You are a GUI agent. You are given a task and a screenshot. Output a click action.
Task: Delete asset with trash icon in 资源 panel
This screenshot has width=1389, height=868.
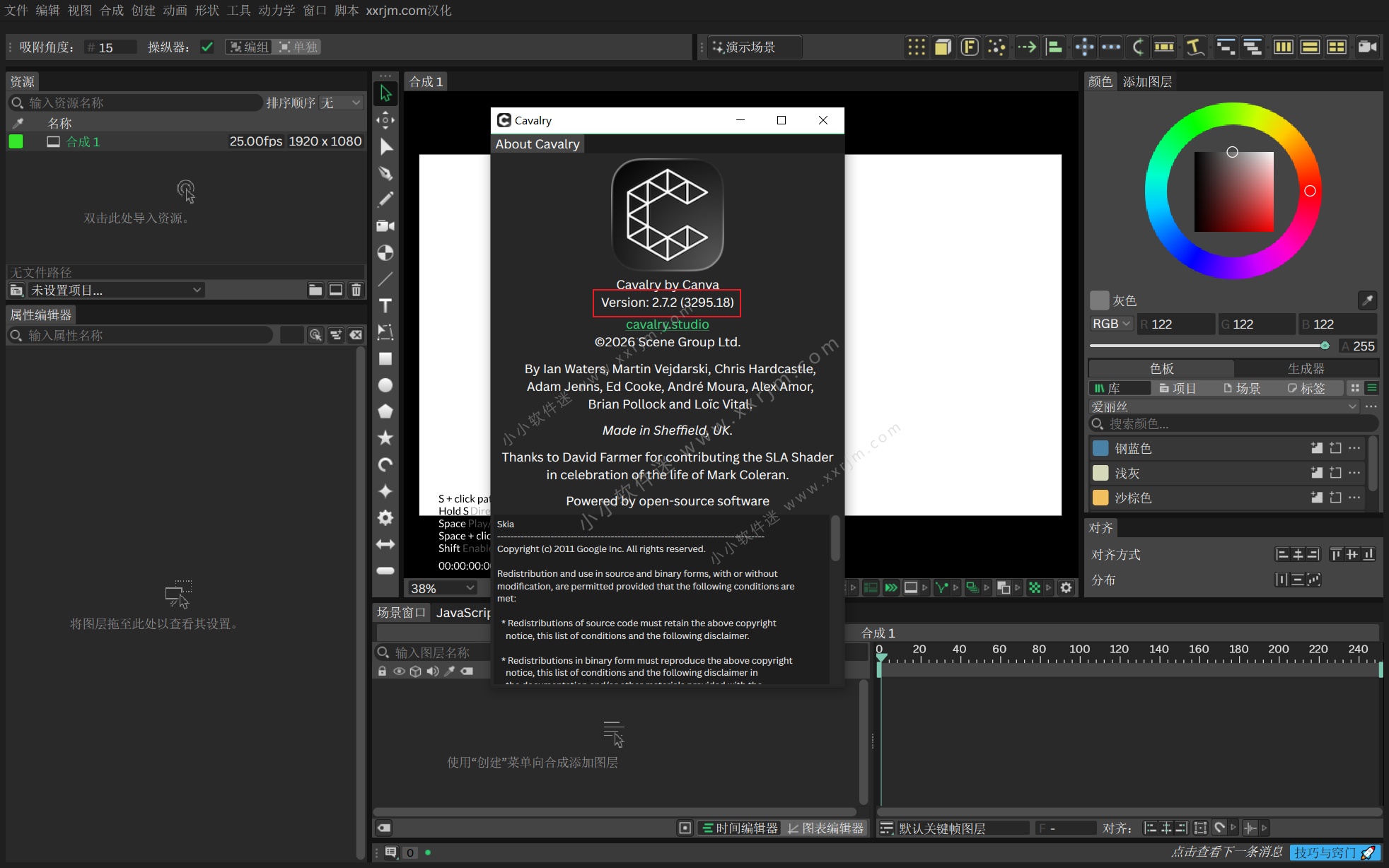[356, 290]
